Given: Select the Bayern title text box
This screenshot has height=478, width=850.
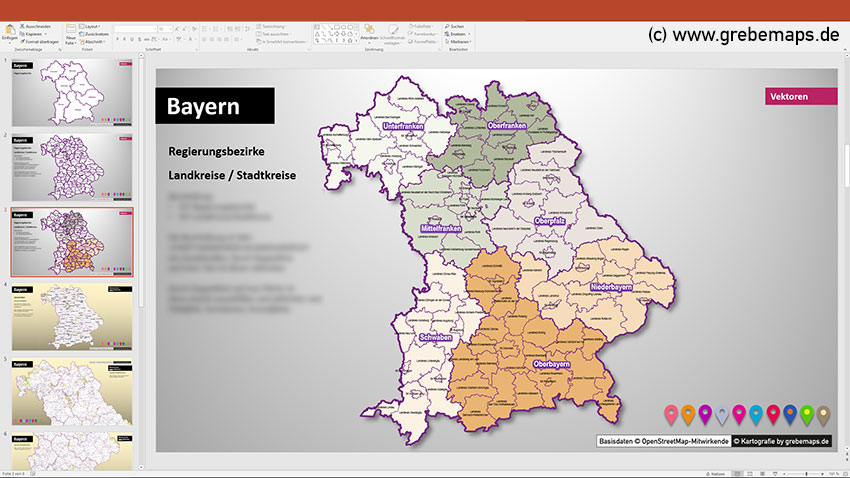Looking at the screenshot, I should [214, 106].
